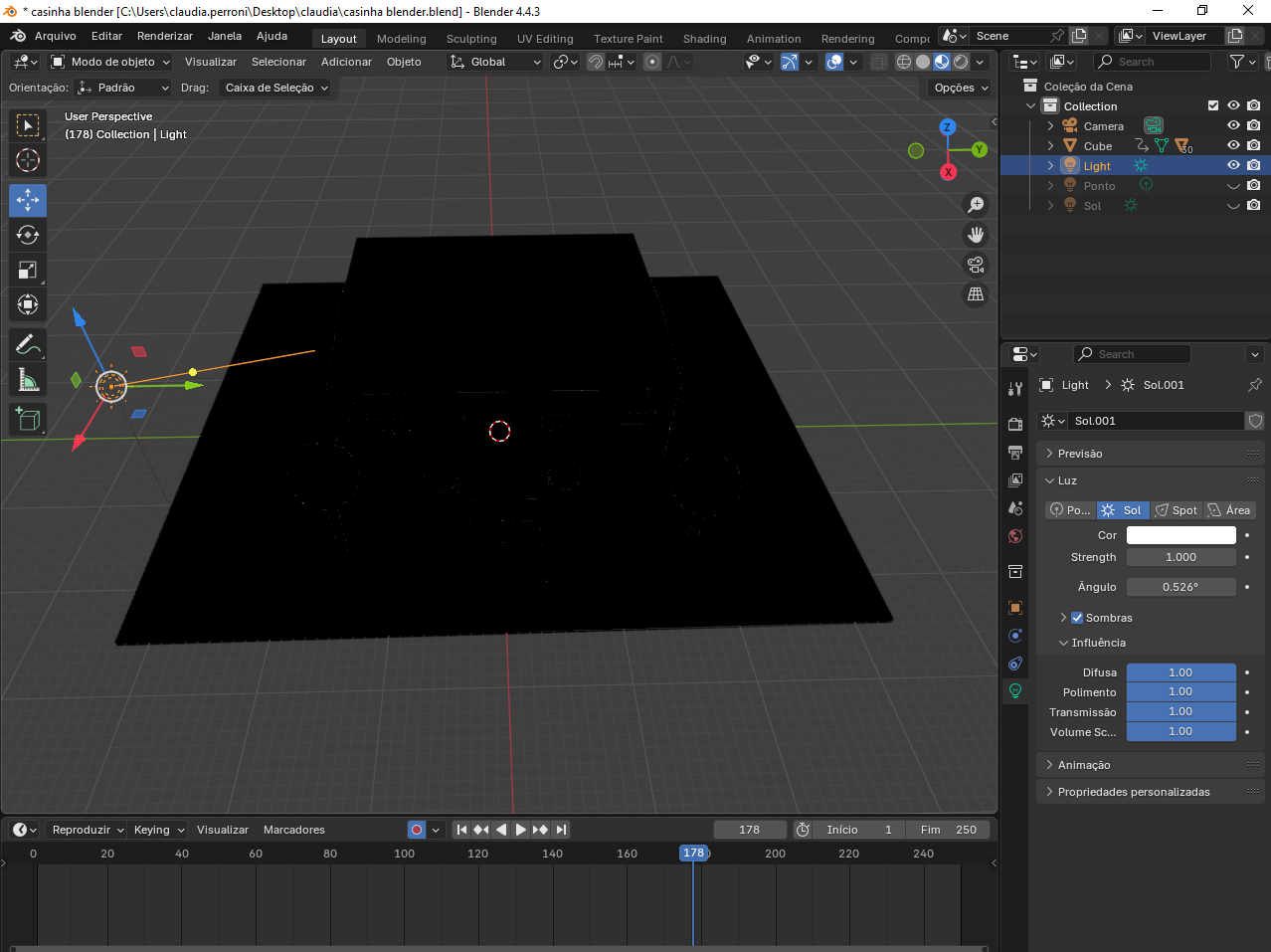Click the viewport pan hand gizmo
This screenshot has width=1271, height=952.
click(x=976, y=235)
